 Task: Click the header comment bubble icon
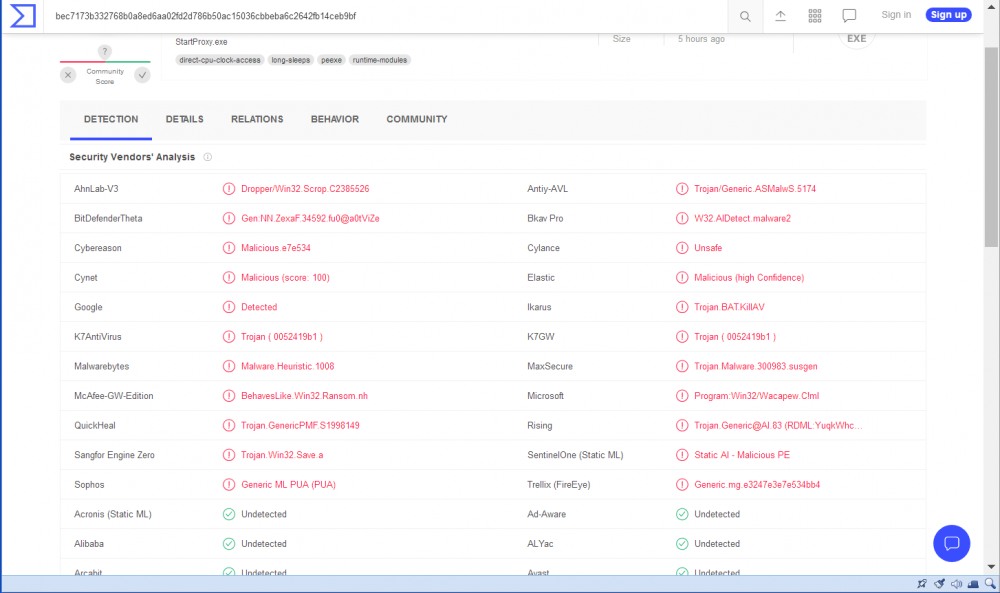pos(849,16)
